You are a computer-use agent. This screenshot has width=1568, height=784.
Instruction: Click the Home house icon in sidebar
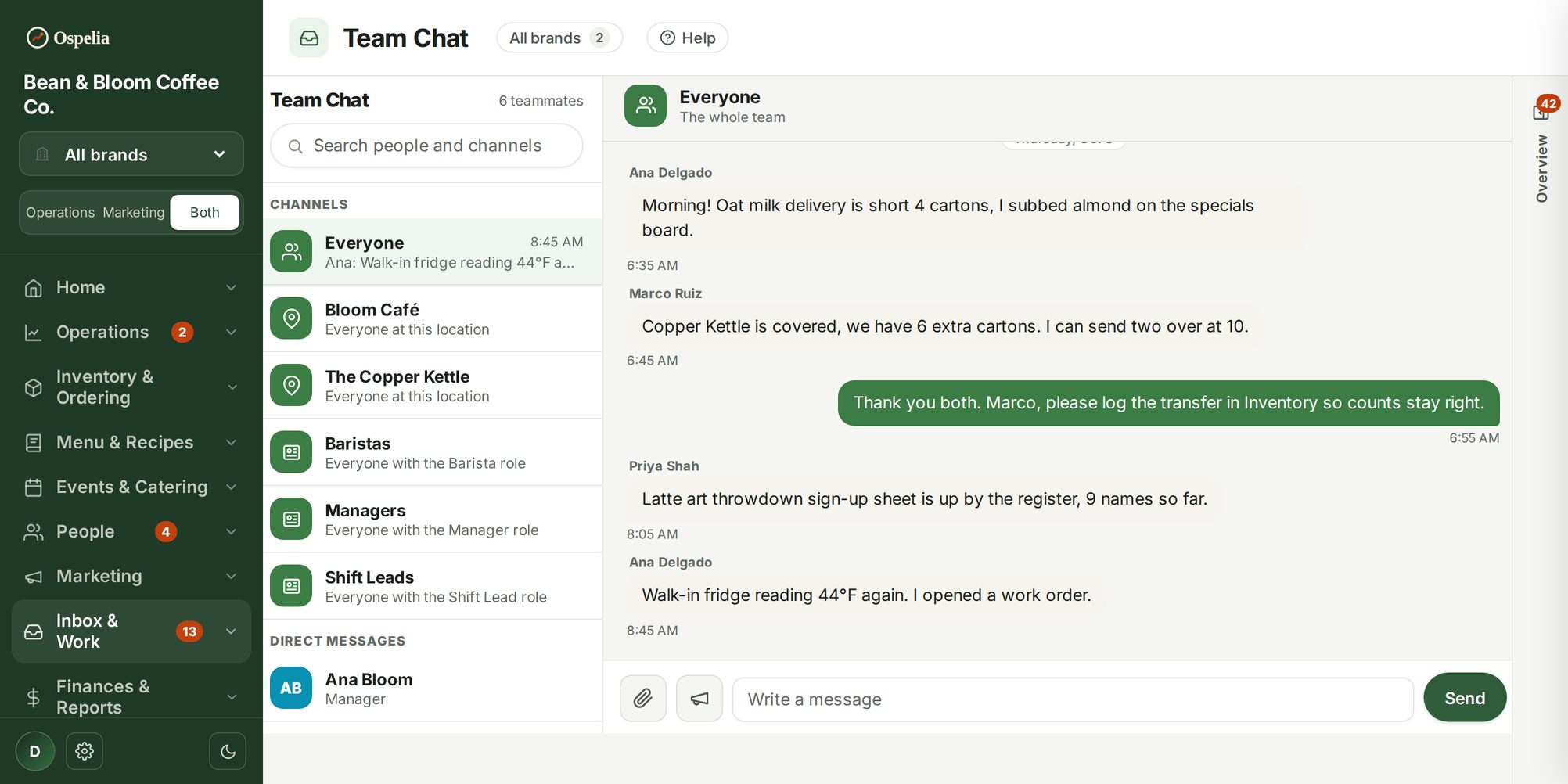pos(33,288)
